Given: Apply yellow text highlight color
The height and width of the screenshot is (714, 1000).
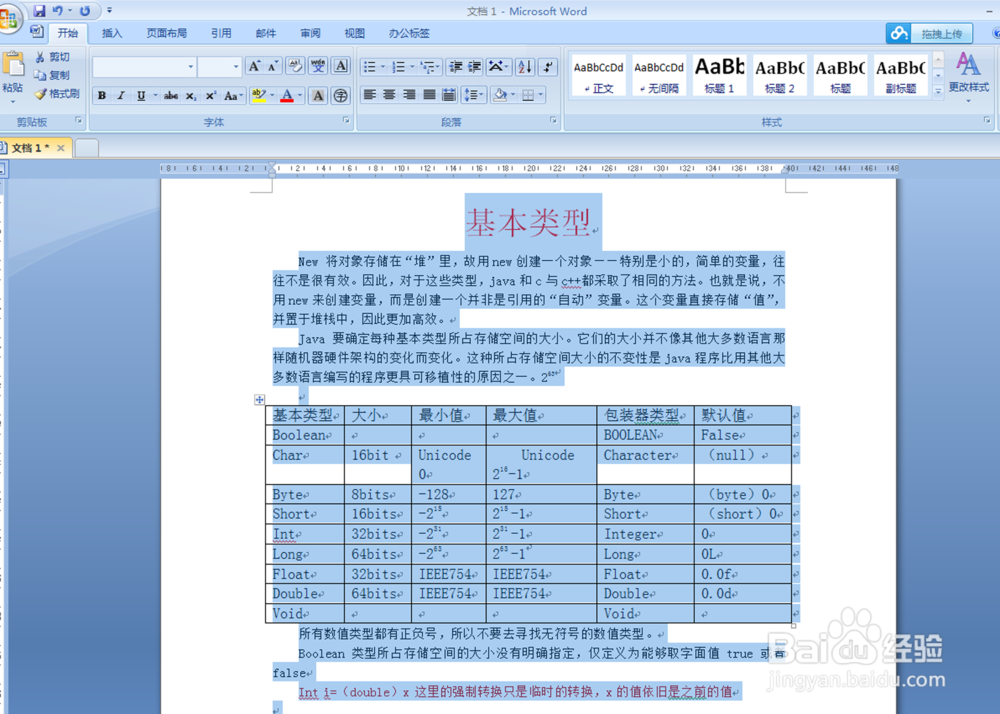Looking at the screenshot, I should [259, 95].
